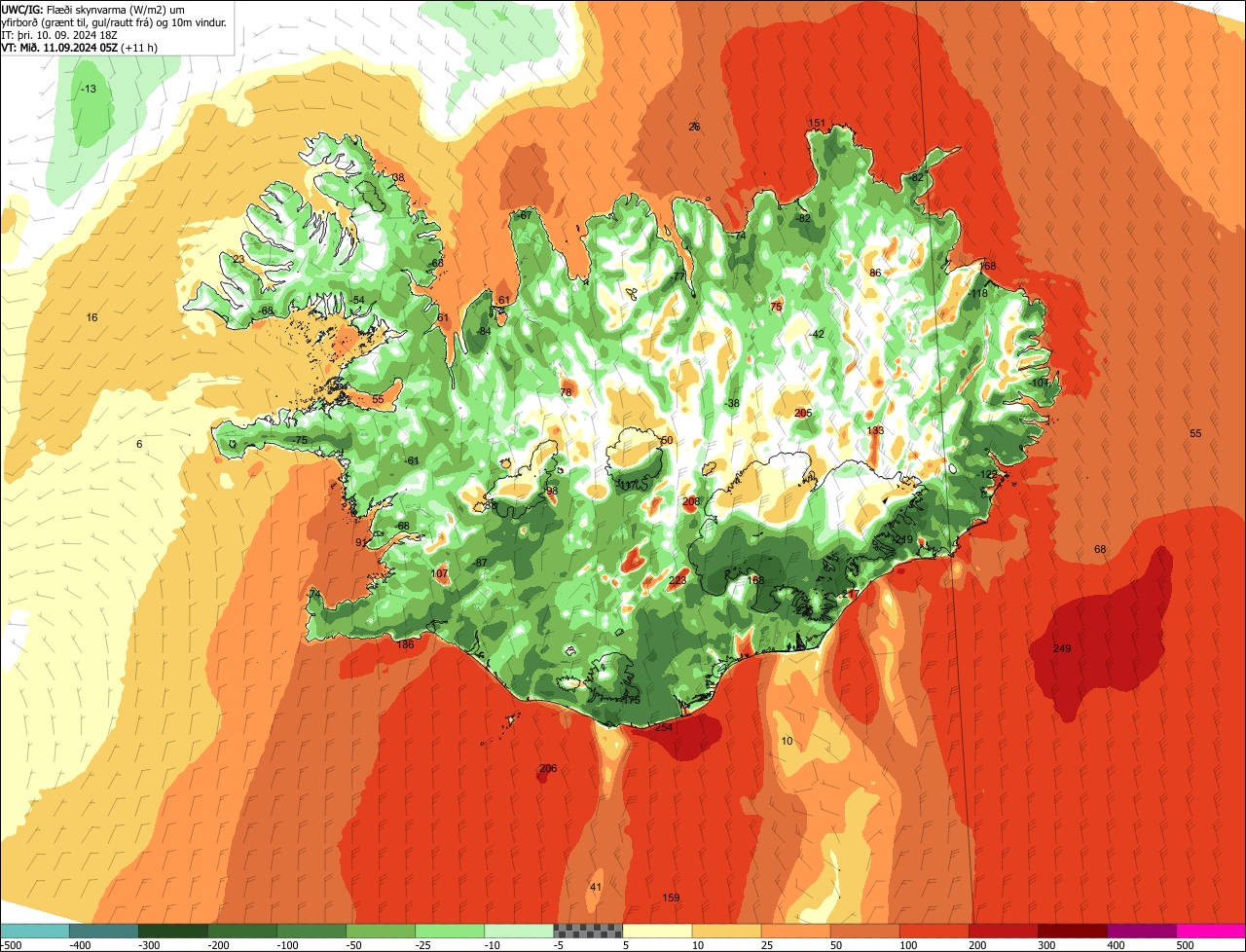Select the '-84' value in the northwest bay

[484, 331]
